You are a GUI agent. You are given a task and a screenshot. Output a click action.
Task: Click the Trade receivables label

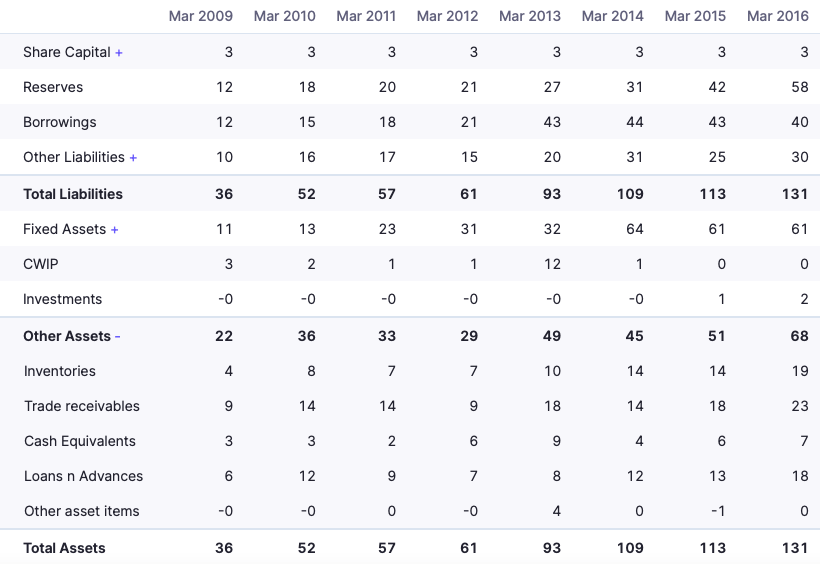point(82,406)
